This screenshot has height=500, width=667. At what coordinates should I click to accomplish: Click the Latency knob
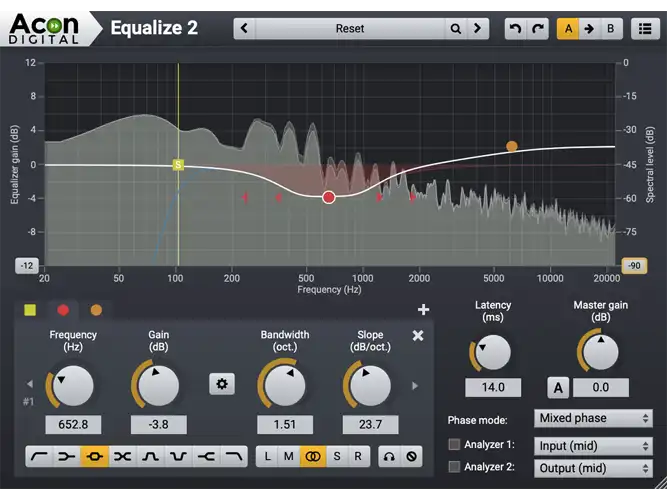[493, 353]
